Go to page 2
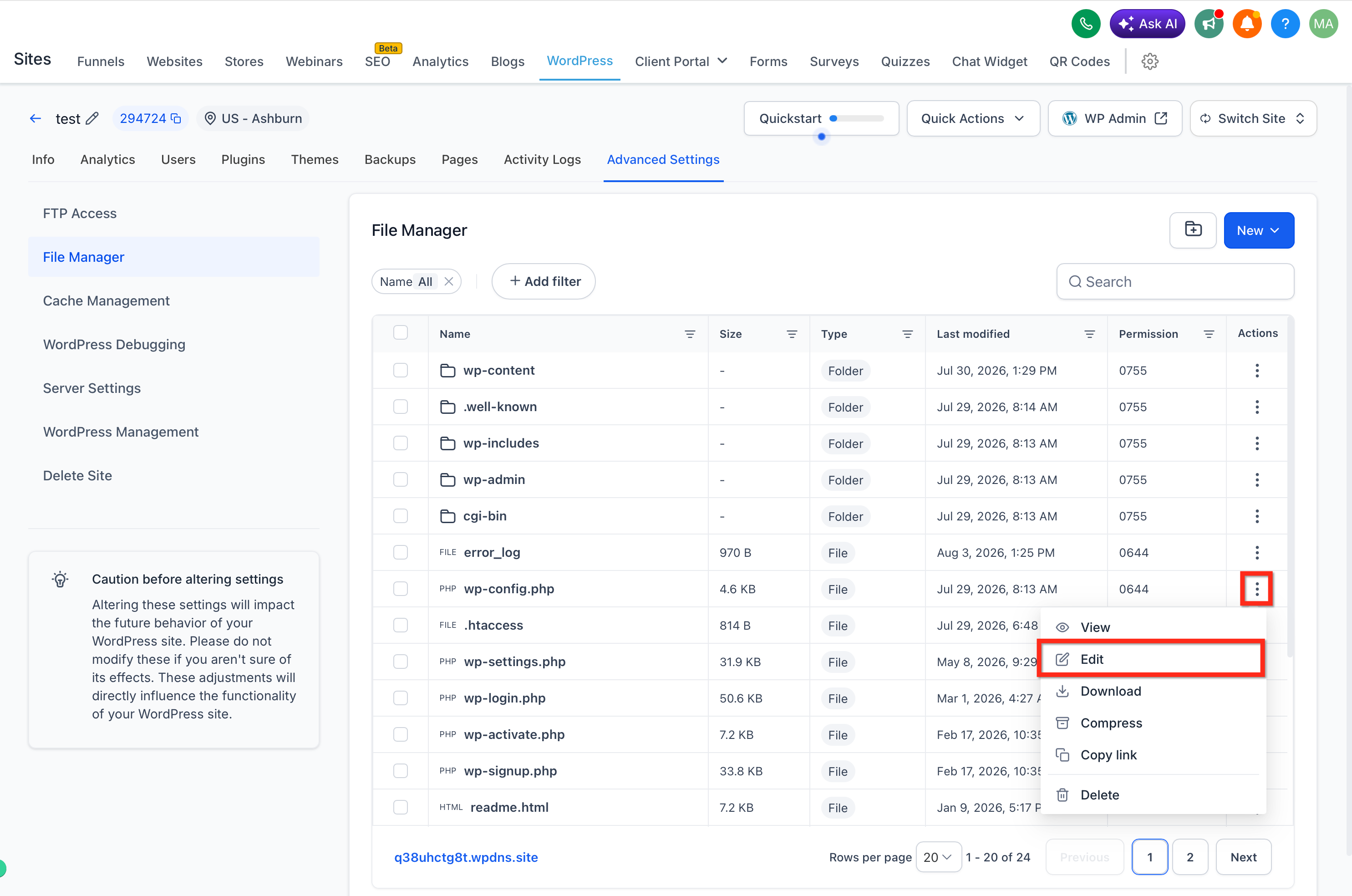Viewport: 1352px width, 896px height. coord(1190,857)
